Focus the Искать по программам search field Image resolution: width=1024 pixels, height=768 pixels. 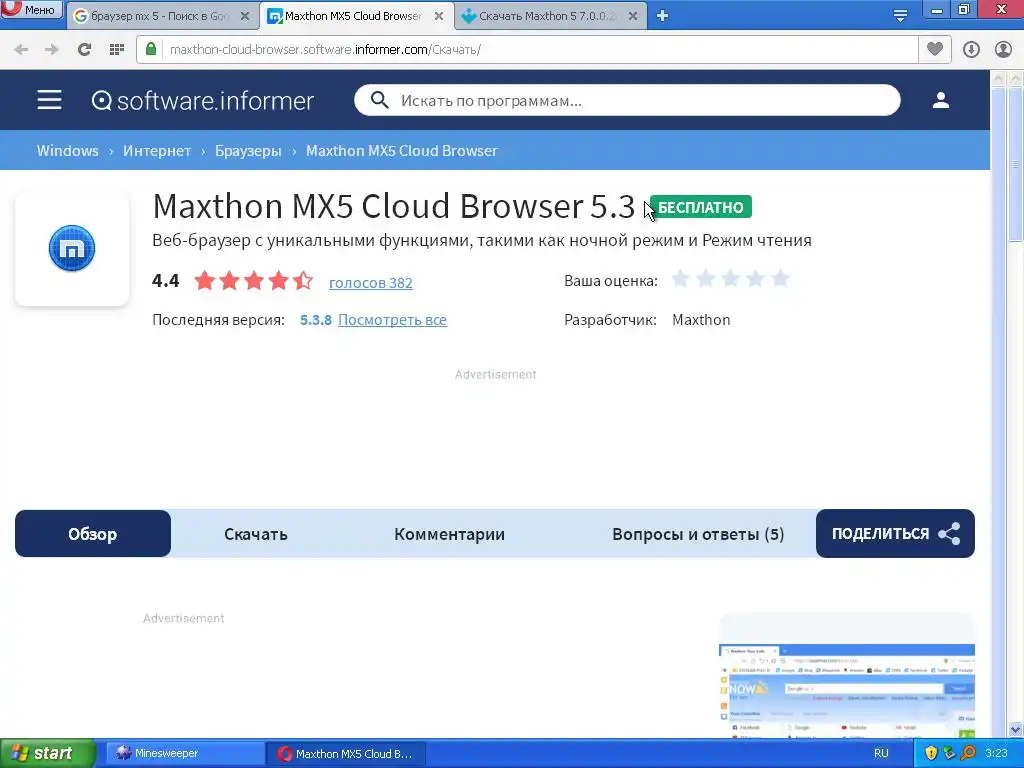[x=627, y=101]
